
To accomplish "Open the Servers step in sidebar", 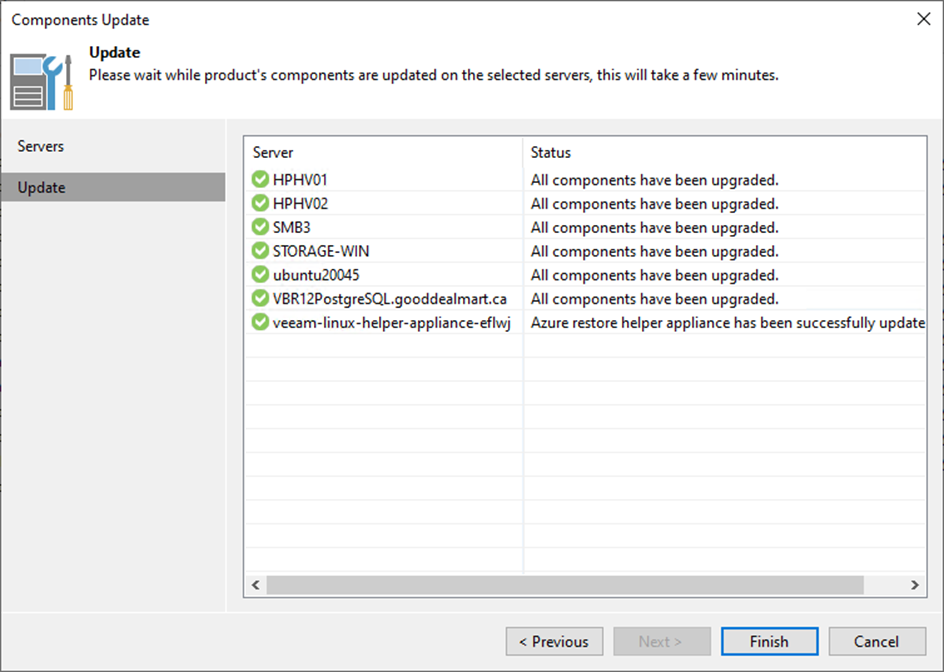I will (x=41, y=146).
